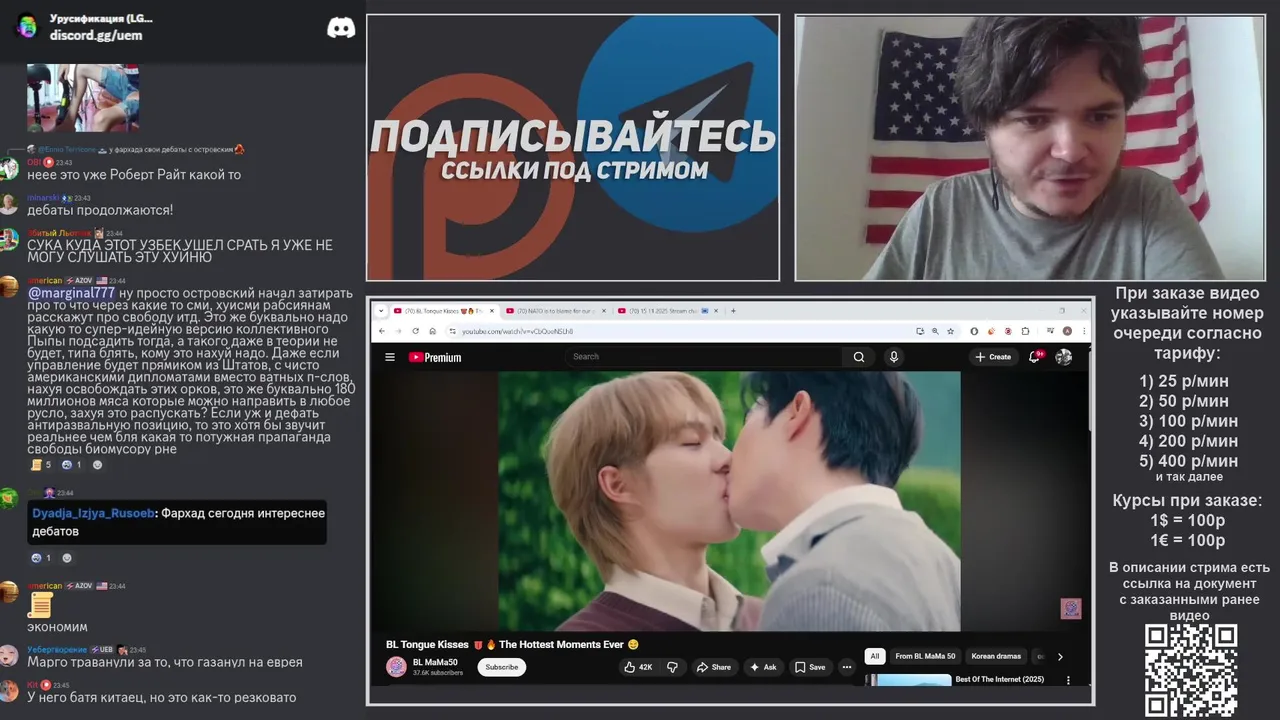Viewport: 1280px width, 720px height.
Task: Click the Share button
Action: pos(714,667)
